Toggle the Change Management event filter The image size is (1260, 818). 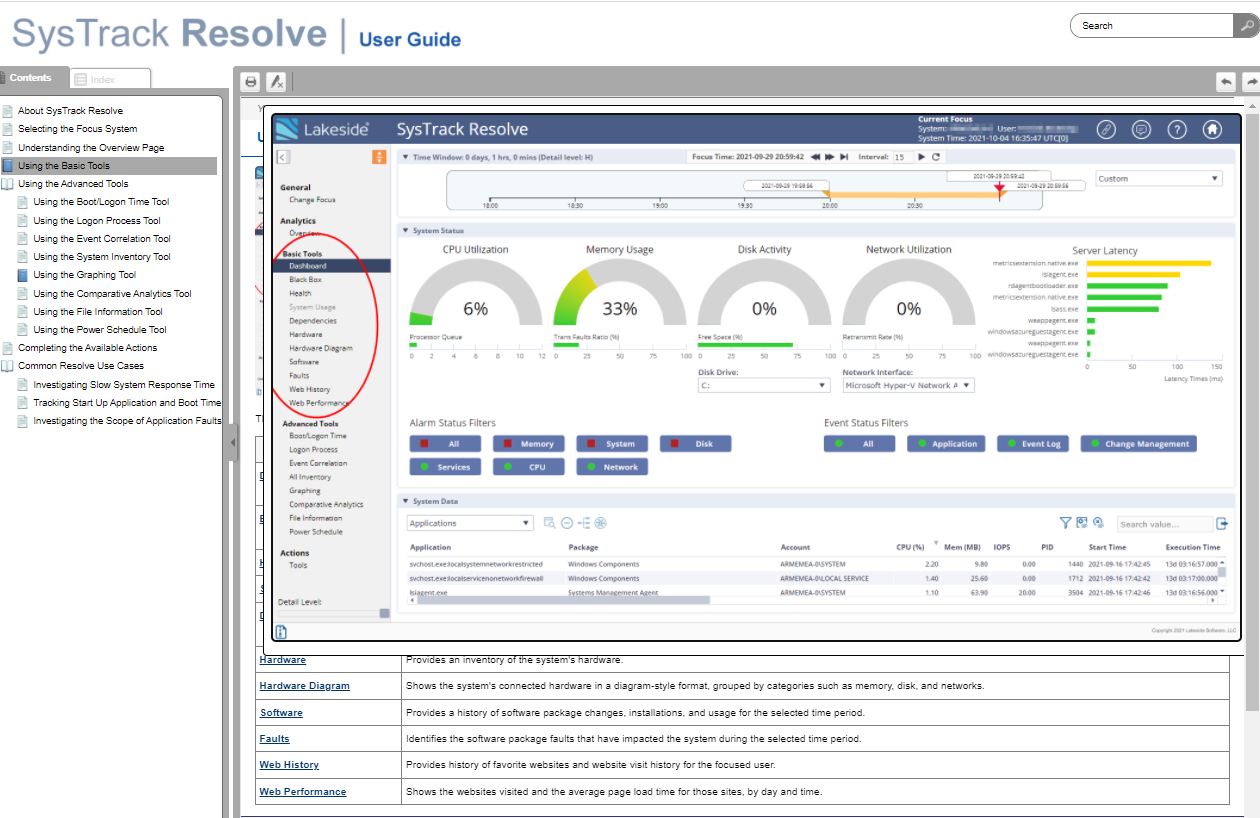1138,444
